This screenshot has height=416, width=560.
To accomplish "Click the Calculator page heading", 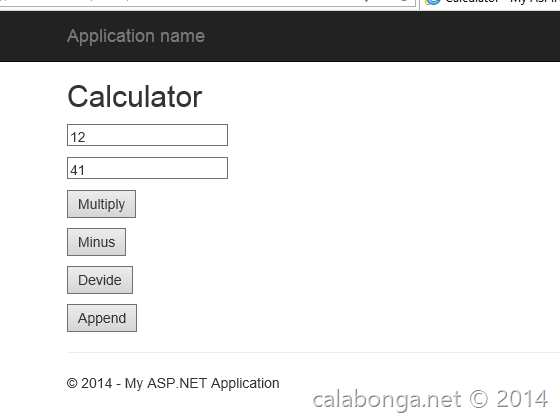I will point(135,96).
